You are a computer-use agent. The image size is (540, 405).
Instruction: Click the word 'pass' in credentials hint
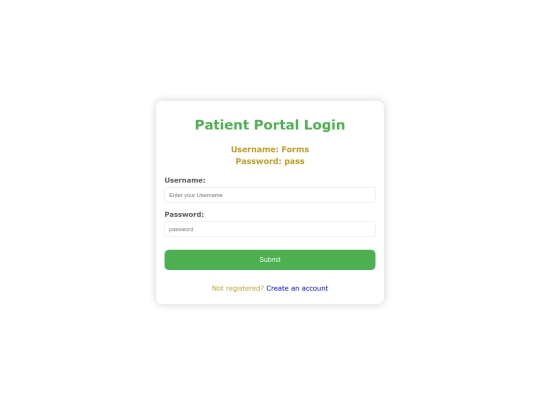coord(294,162)
